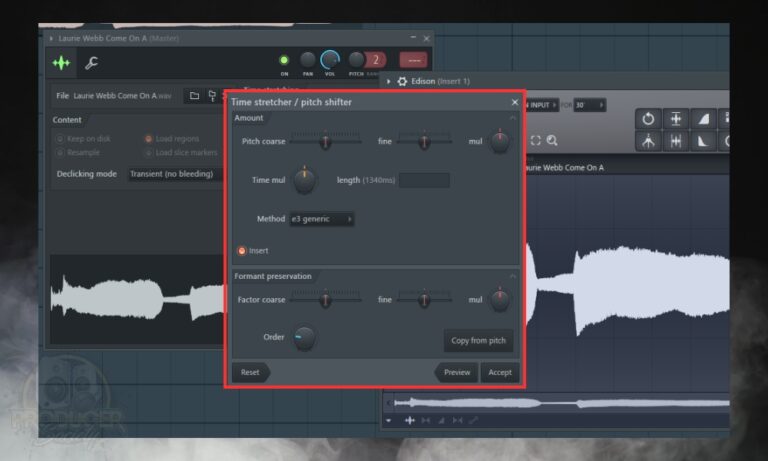Click the channel sample waveform preview
The width and height of the screenshot is (768, 461).
[x=137, y=299]
